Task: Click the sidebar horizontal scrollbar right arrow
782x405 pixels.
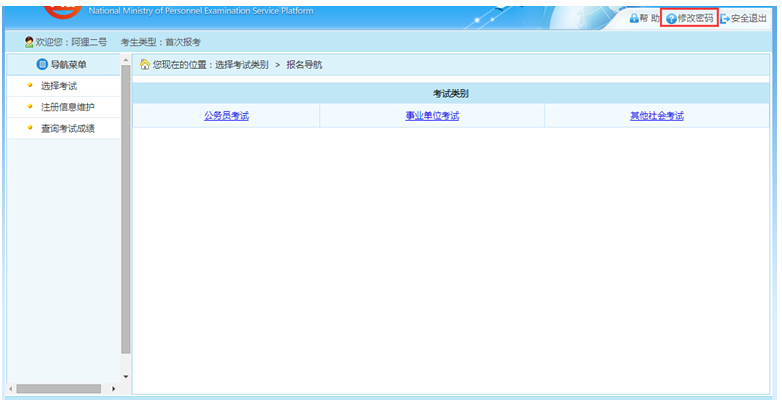Action: point(113,388)
